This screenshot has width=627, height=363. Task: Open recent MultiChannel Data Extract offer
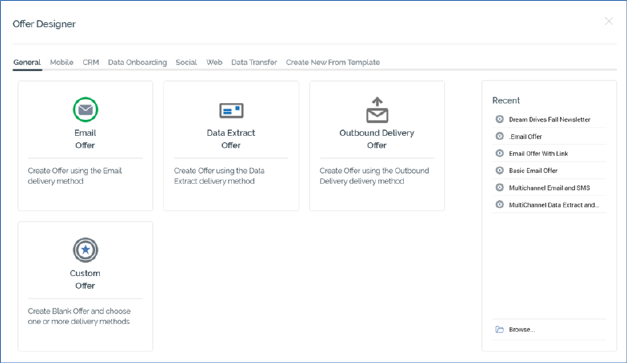554,205
